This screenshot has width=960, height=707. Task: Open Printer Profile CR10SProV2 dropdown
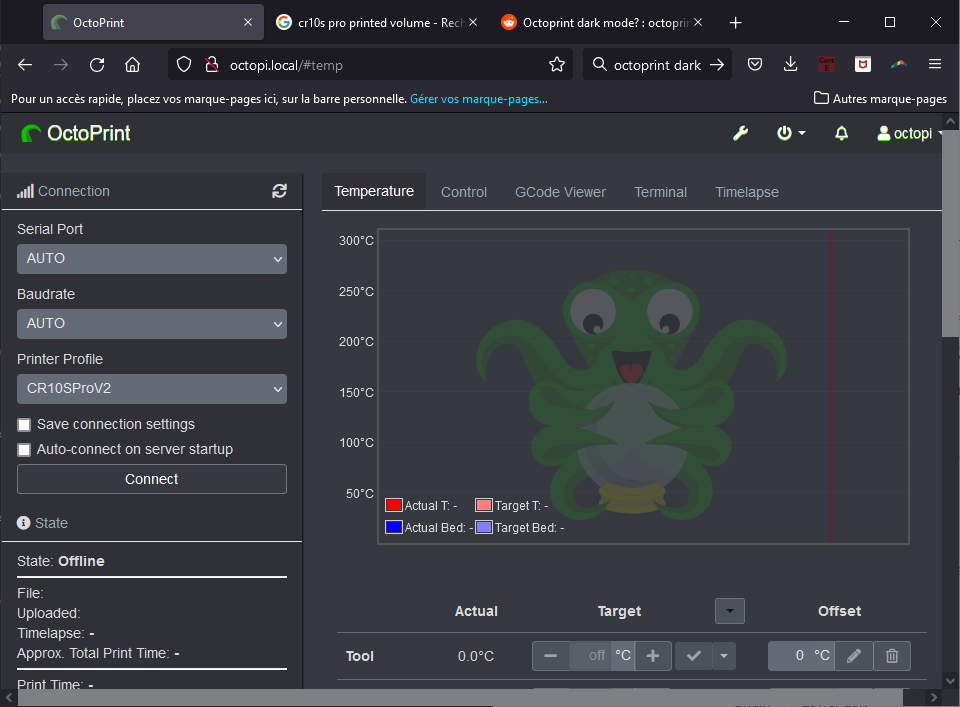152,389
